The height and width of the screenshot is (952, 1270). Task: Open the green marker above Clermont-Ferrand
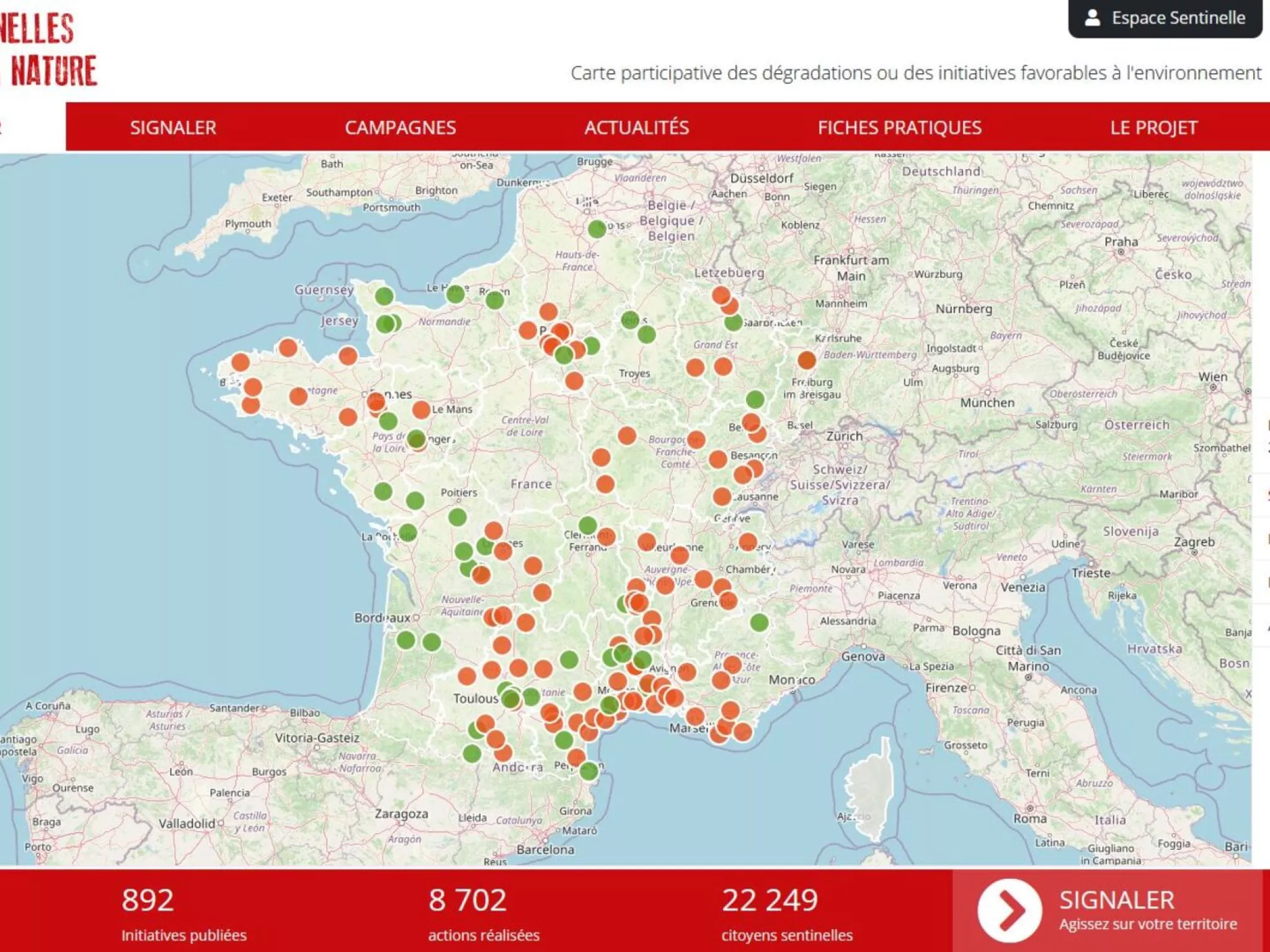588,526
